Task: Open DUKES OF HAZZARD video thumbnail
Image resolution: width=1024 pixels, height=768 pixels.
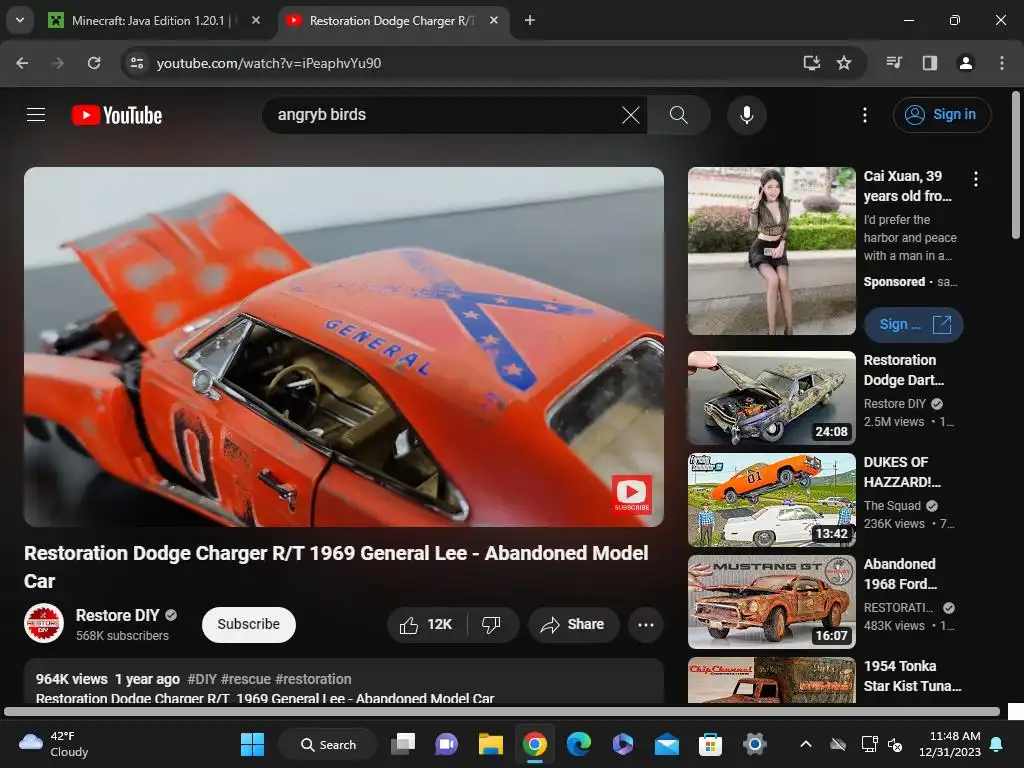Action: pyautogui.click(x=772, y=500)
